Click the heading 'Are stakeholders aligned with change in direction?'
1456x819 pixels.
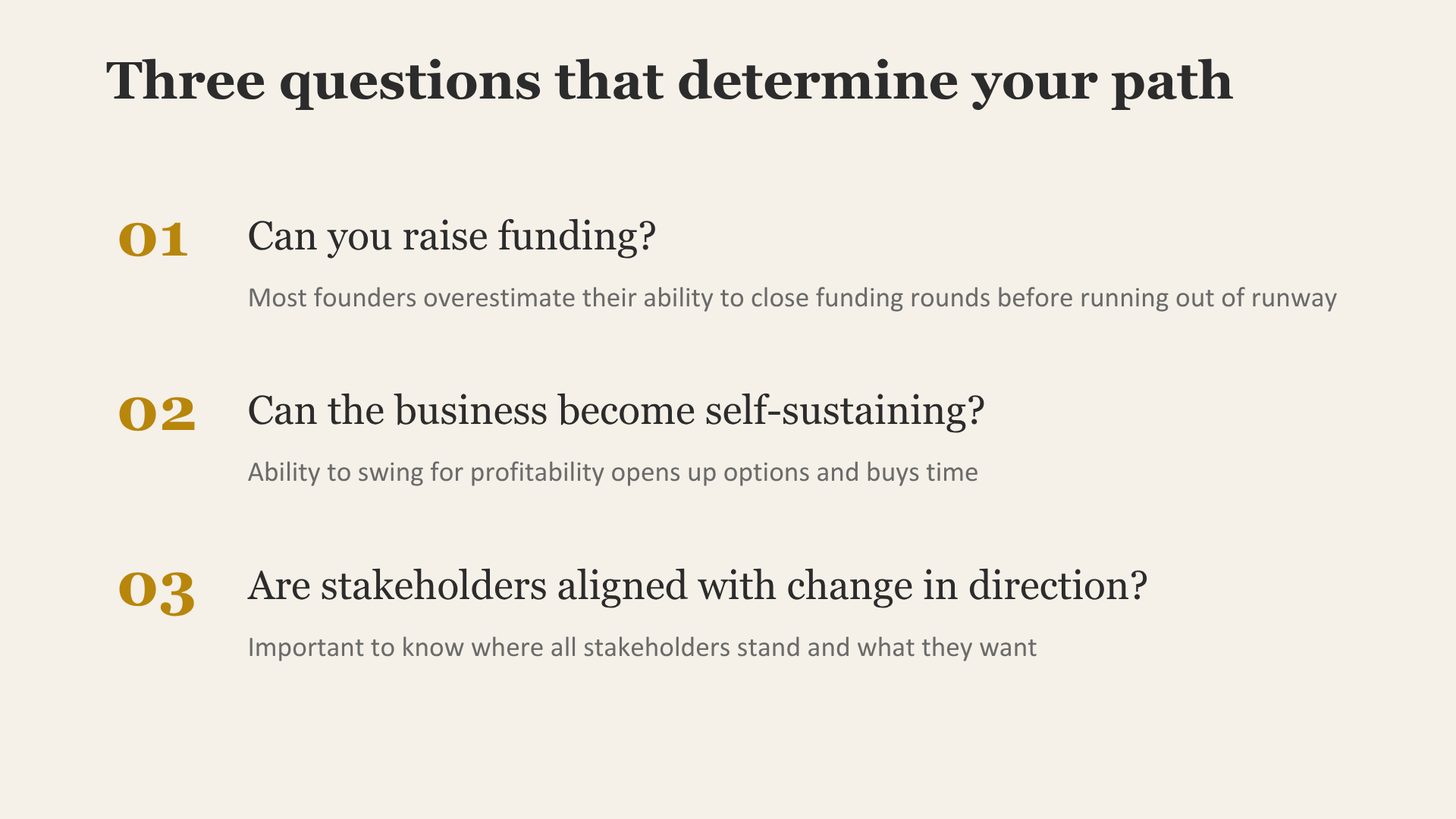click(698, 586)
